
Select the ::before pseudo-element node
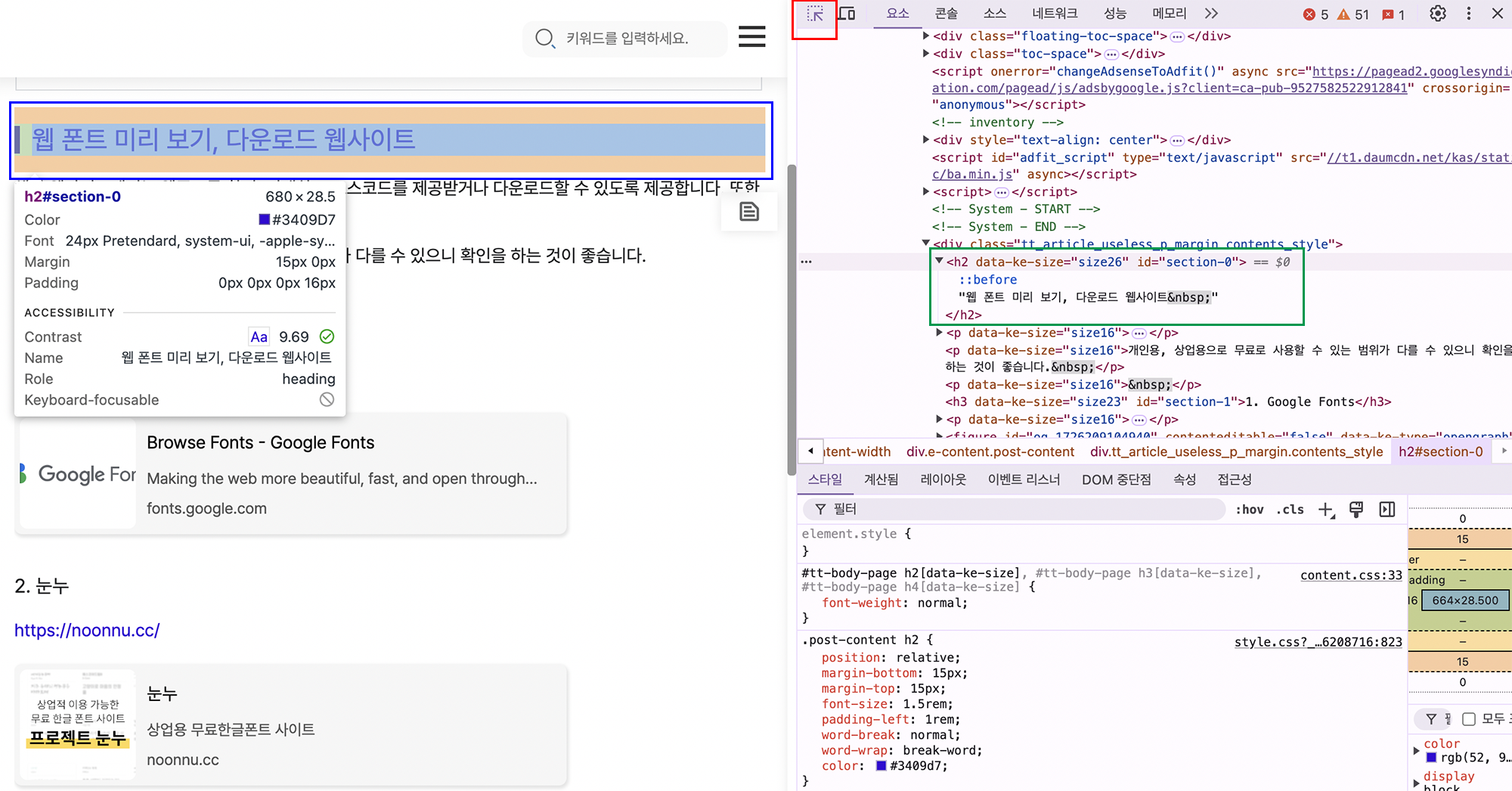point(987,280)
